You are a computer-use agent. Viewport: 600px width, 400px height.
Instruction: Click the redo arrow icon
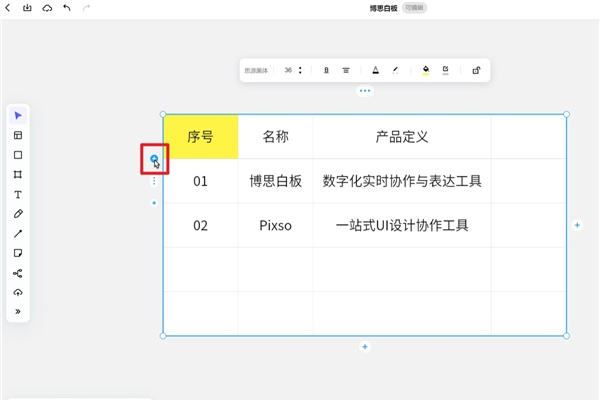click(86, 8)
